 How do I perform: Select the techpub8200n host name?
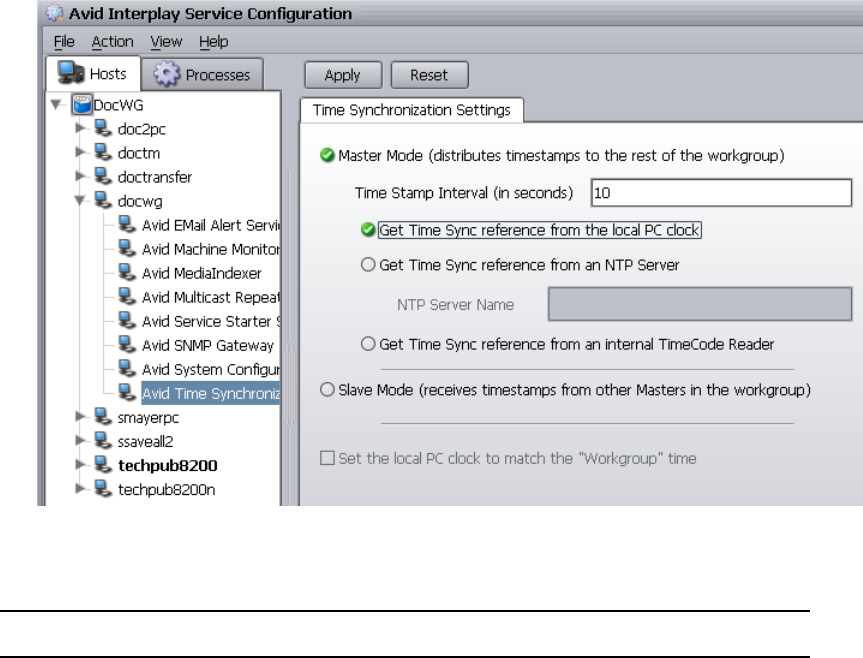pos(166,490)
